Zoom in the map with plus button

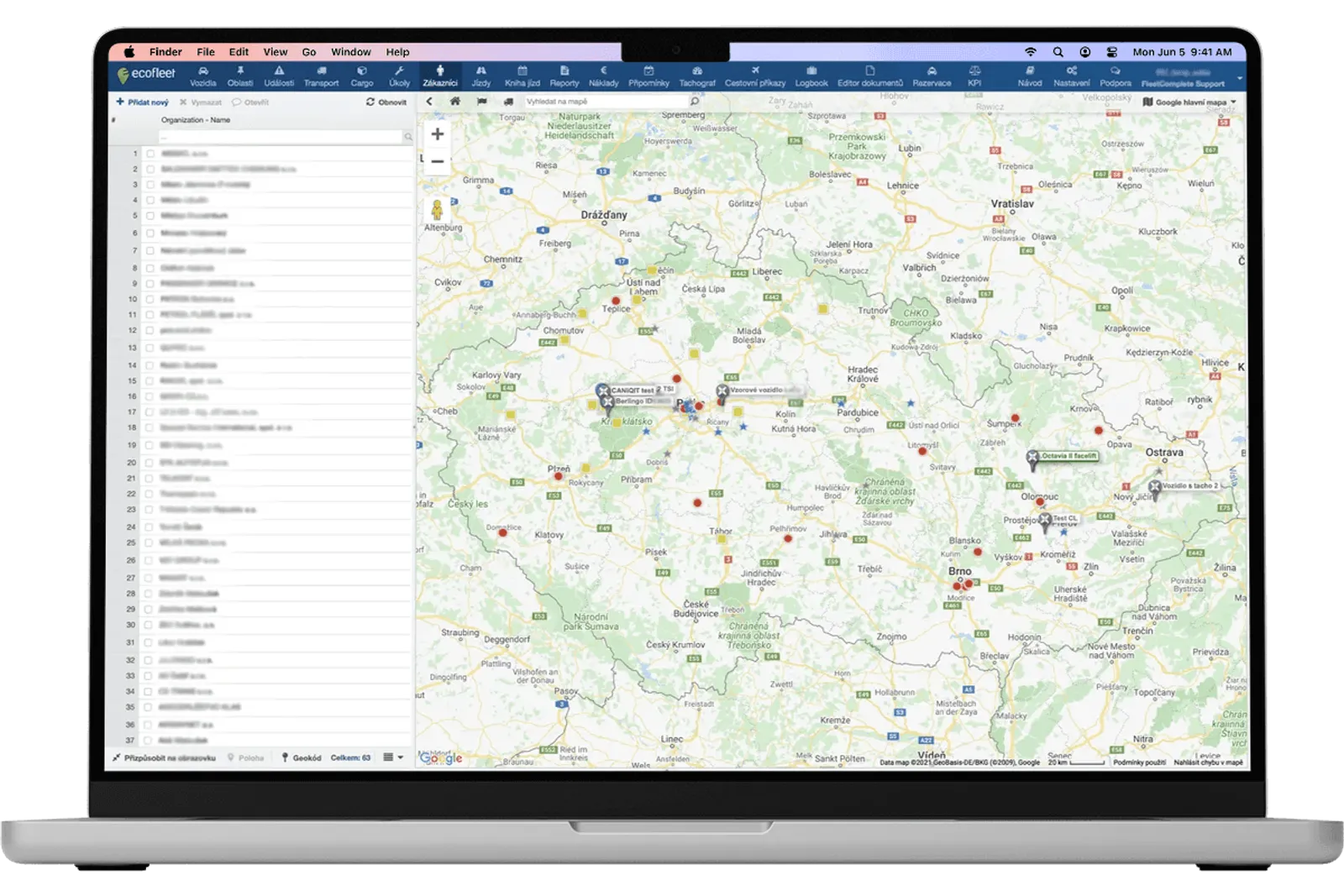[437, 134]
